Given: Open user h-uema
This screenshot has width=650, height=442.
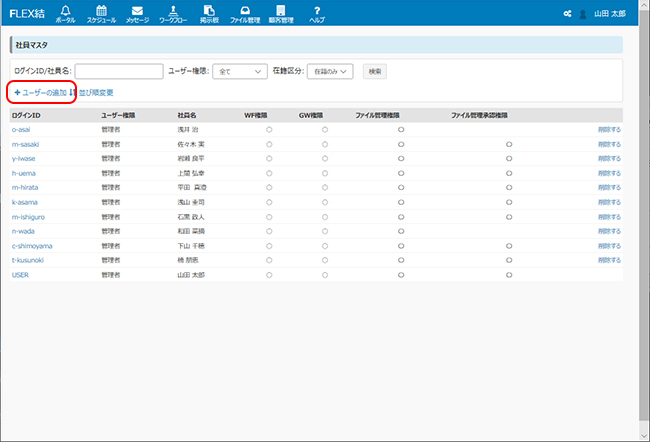Looking at the screenshot, I should click(x=24, y=173).
